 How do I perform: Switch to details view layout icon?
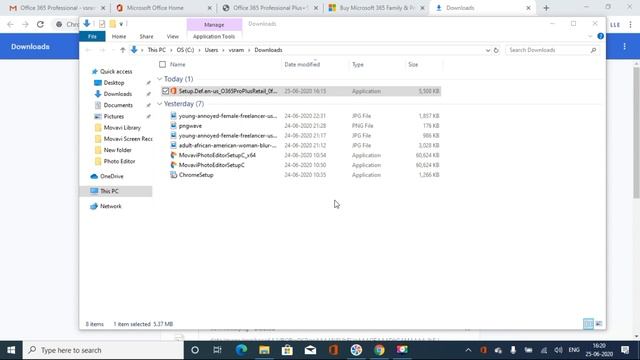588,324
